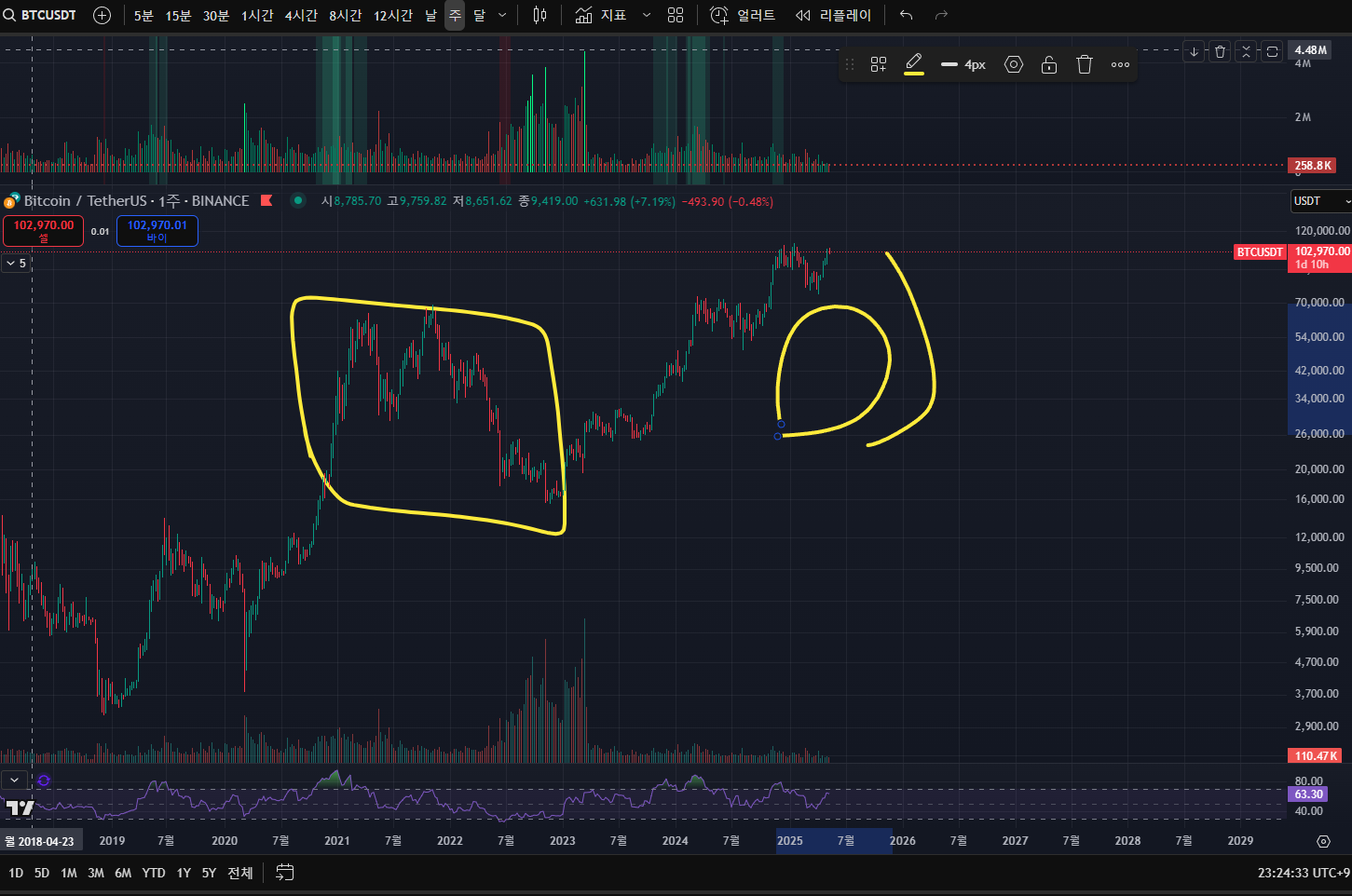Click the red 셀 sell button
Screen dimensions: 1352x896
point(44,231)
